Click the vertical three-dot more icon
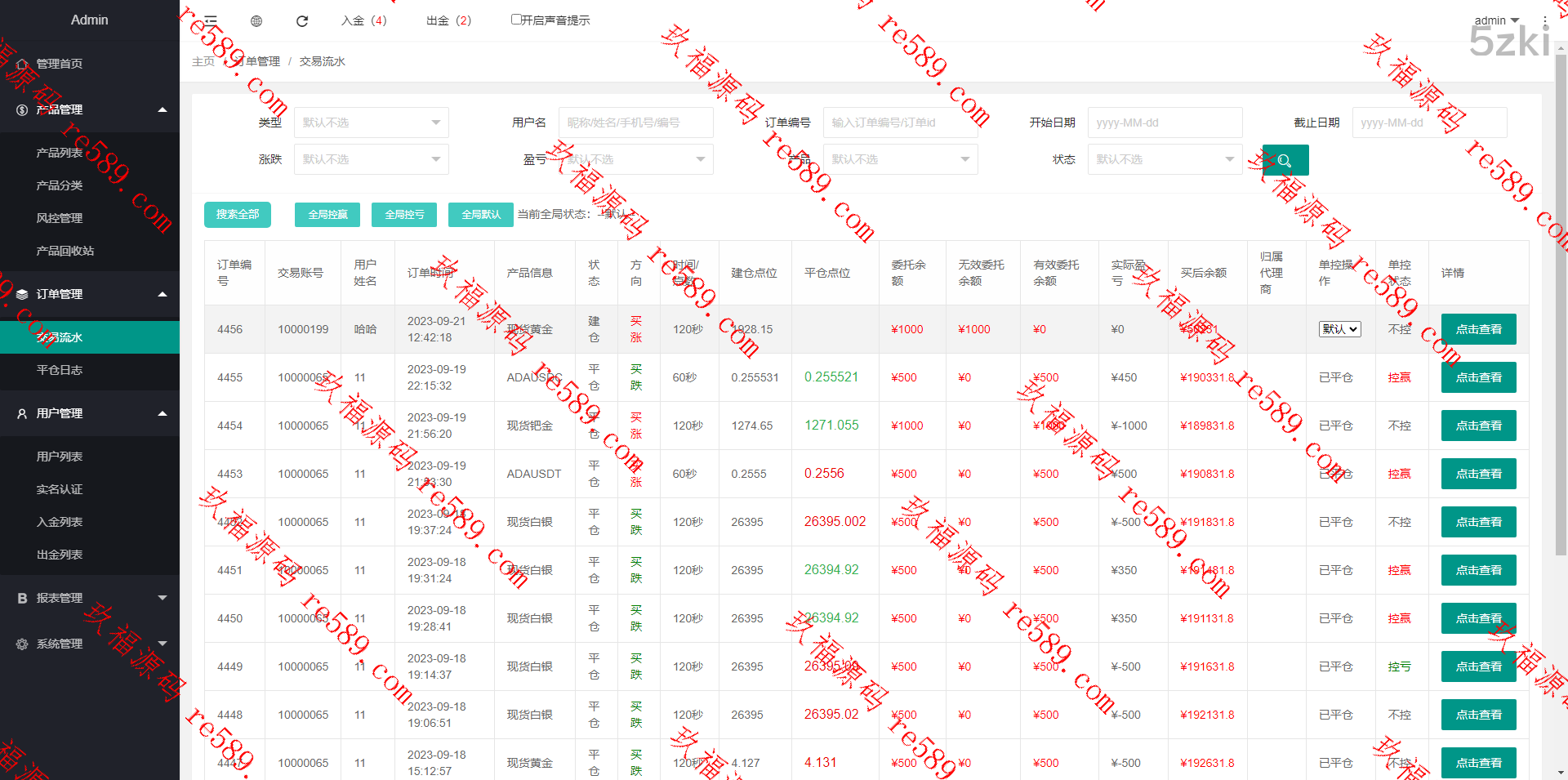The height and width of the screenshot is (780, 1568). [1545, 20]
